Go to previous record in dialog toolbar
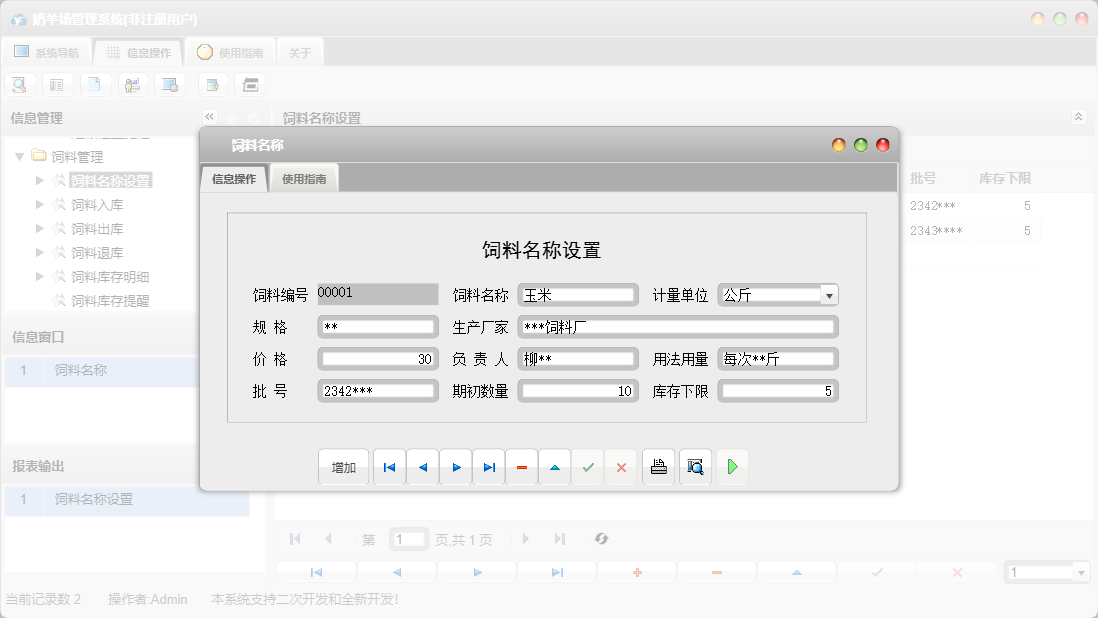The image size is (1098, 618). click(x=422, y=467)
